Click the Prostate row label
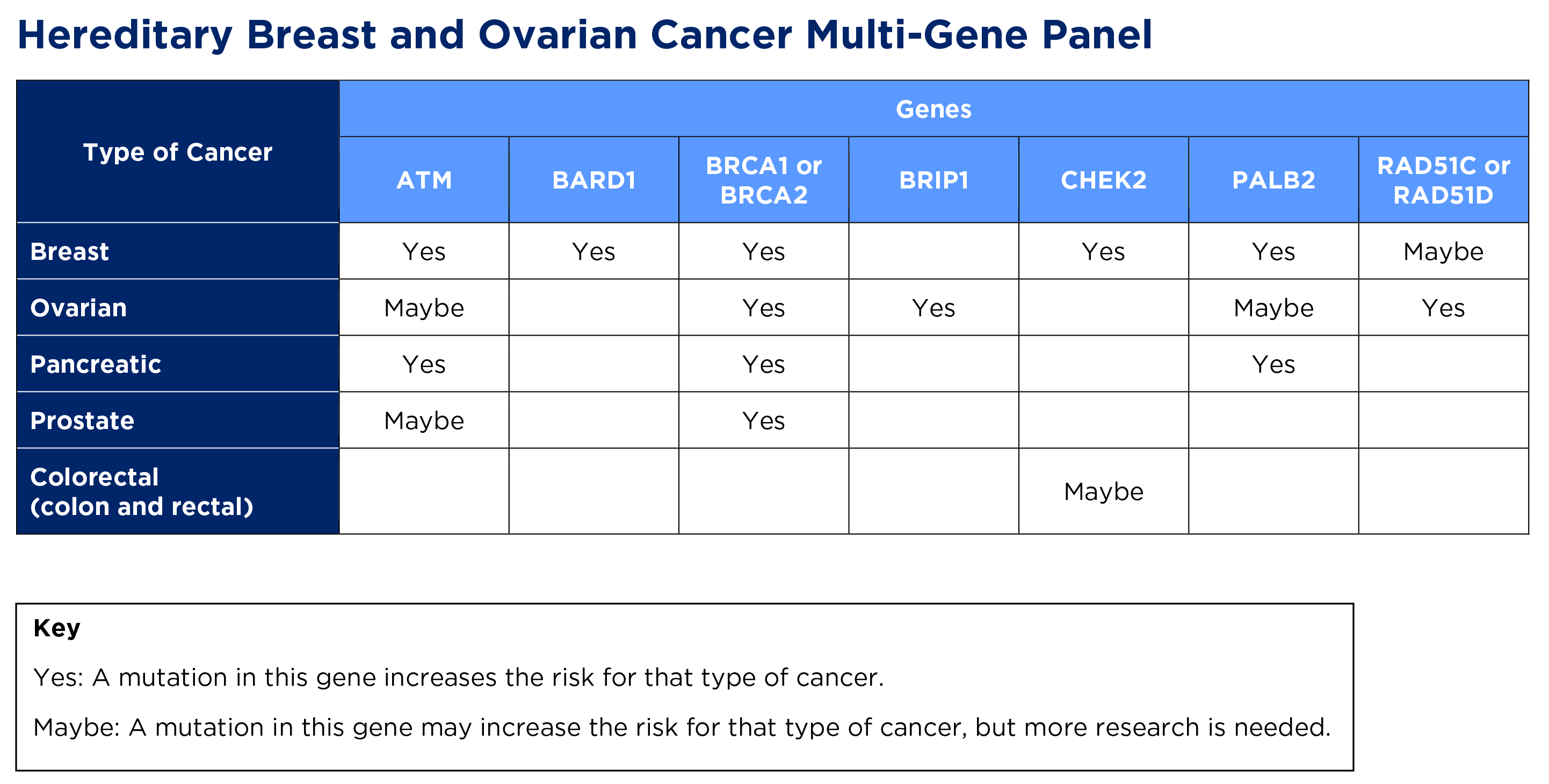The image size is (1549, 784). point(82,421)
